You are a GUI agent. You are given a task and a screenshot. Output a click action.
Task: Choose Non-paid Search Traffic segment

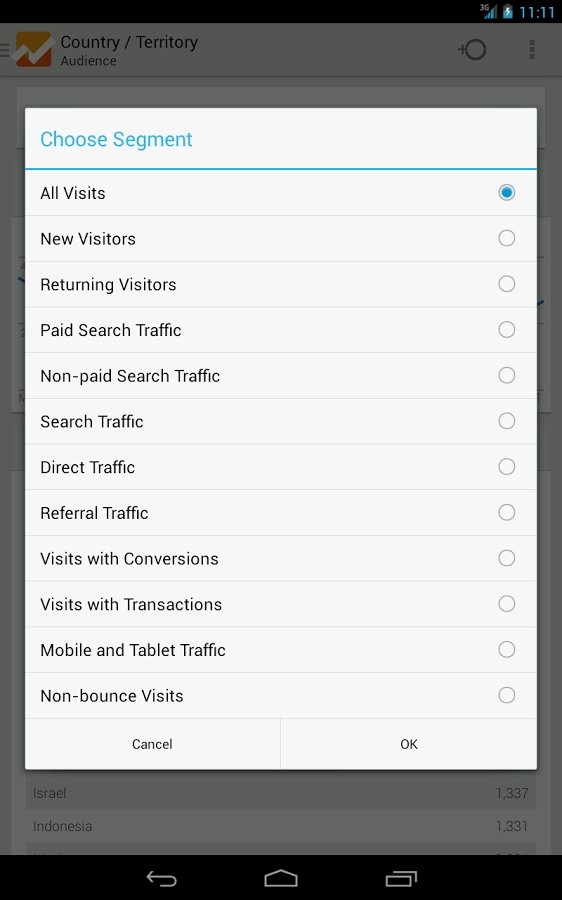[281, 375]
